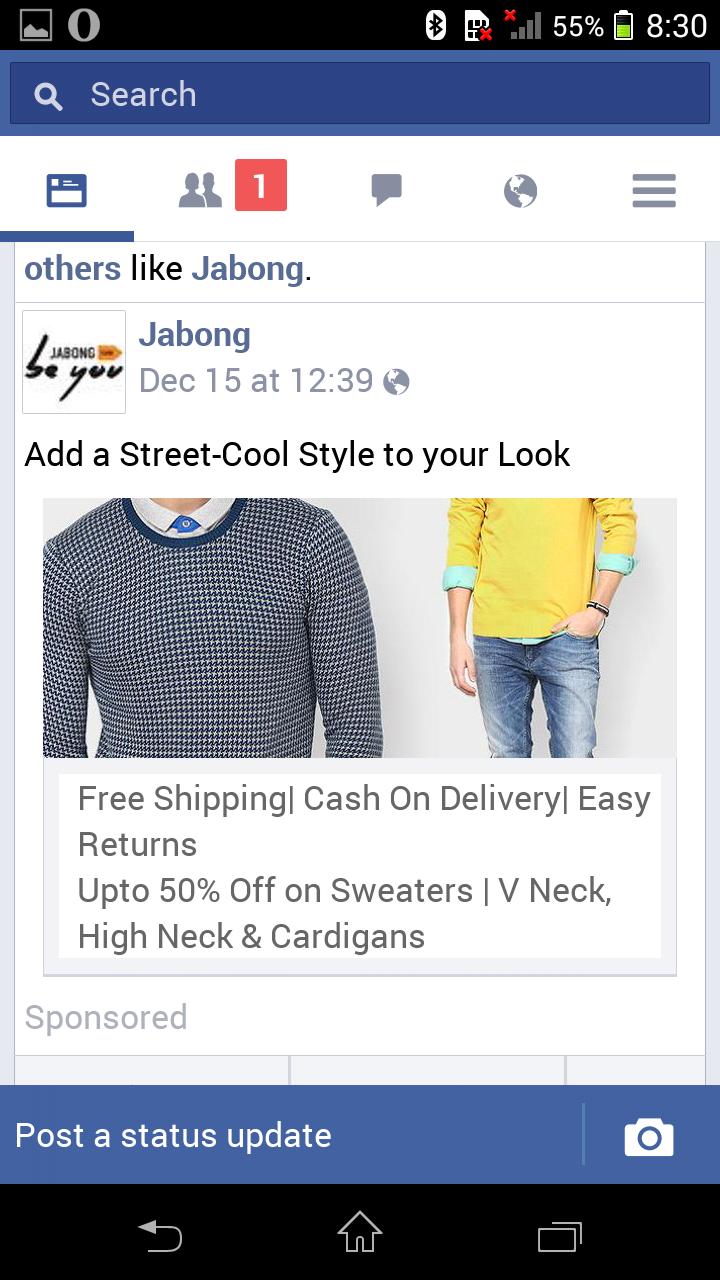Tap the magnifier icon in search bar
The image size is (720, 1280).
48,96
